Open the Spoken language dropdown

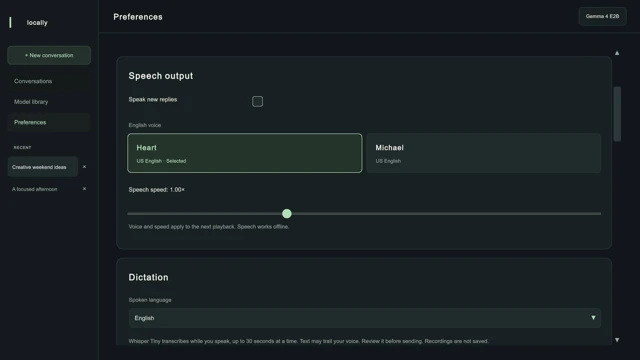click(364, 318)
